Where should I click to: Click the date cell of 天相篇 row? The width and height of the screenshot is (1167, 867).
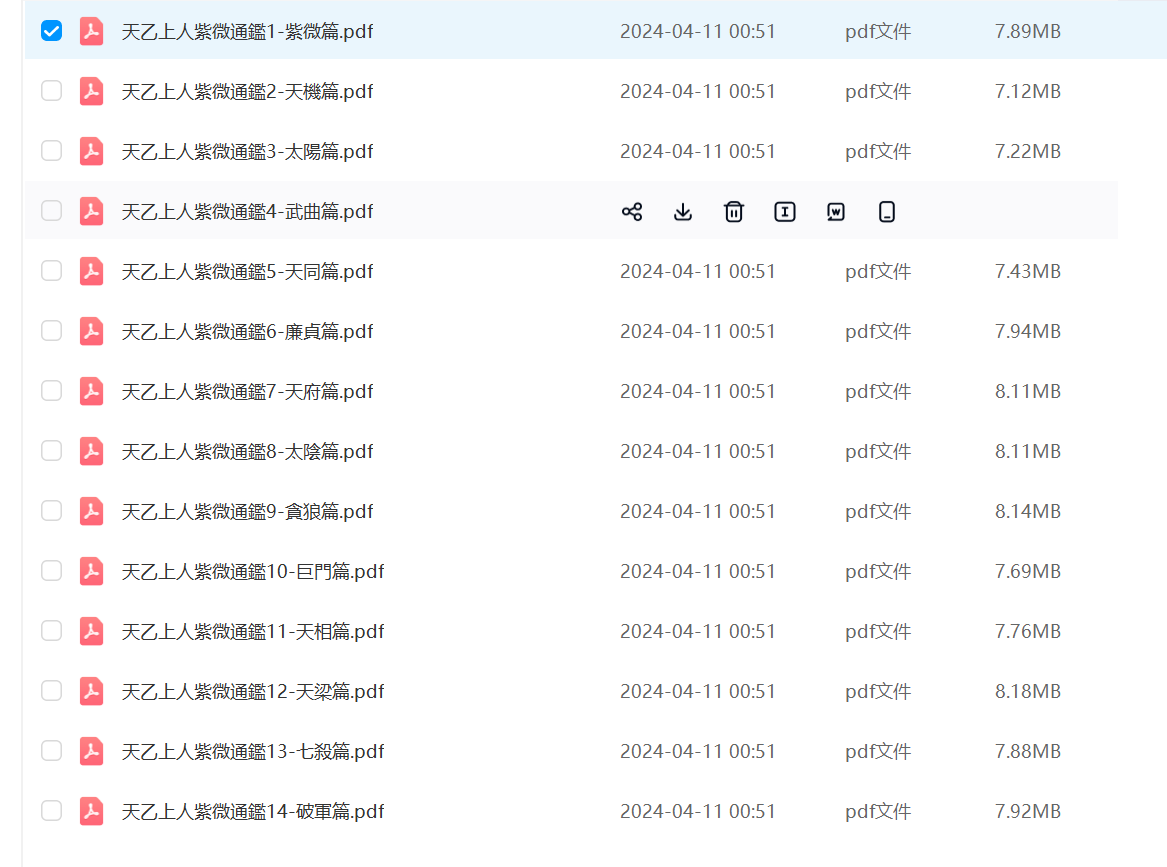point(697,631)
